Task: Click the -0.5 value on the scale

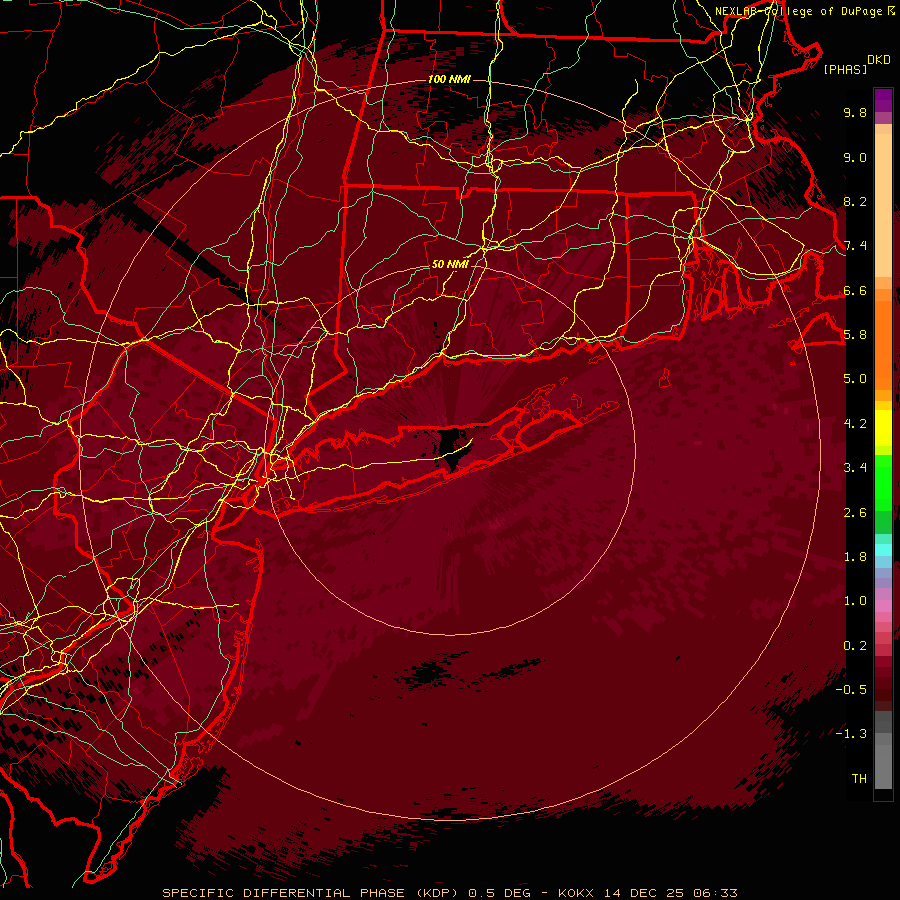Action: pyautogui.click(x=851, y=690)
